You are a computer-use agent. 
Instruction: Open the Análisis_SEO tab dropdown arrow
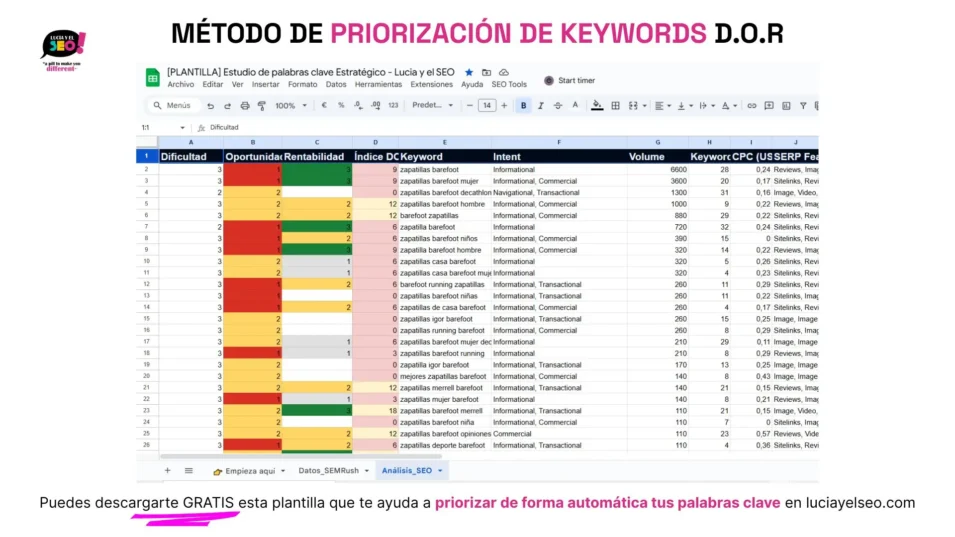click(440, 471)
